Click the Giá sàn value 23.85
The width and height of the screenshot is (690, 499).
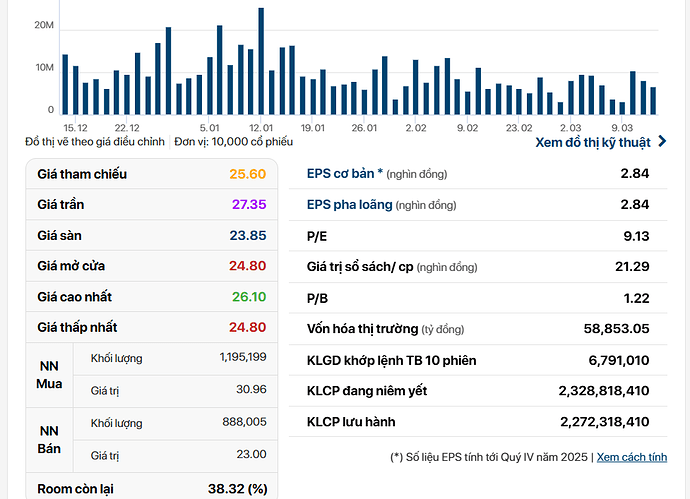coord(247,235)
